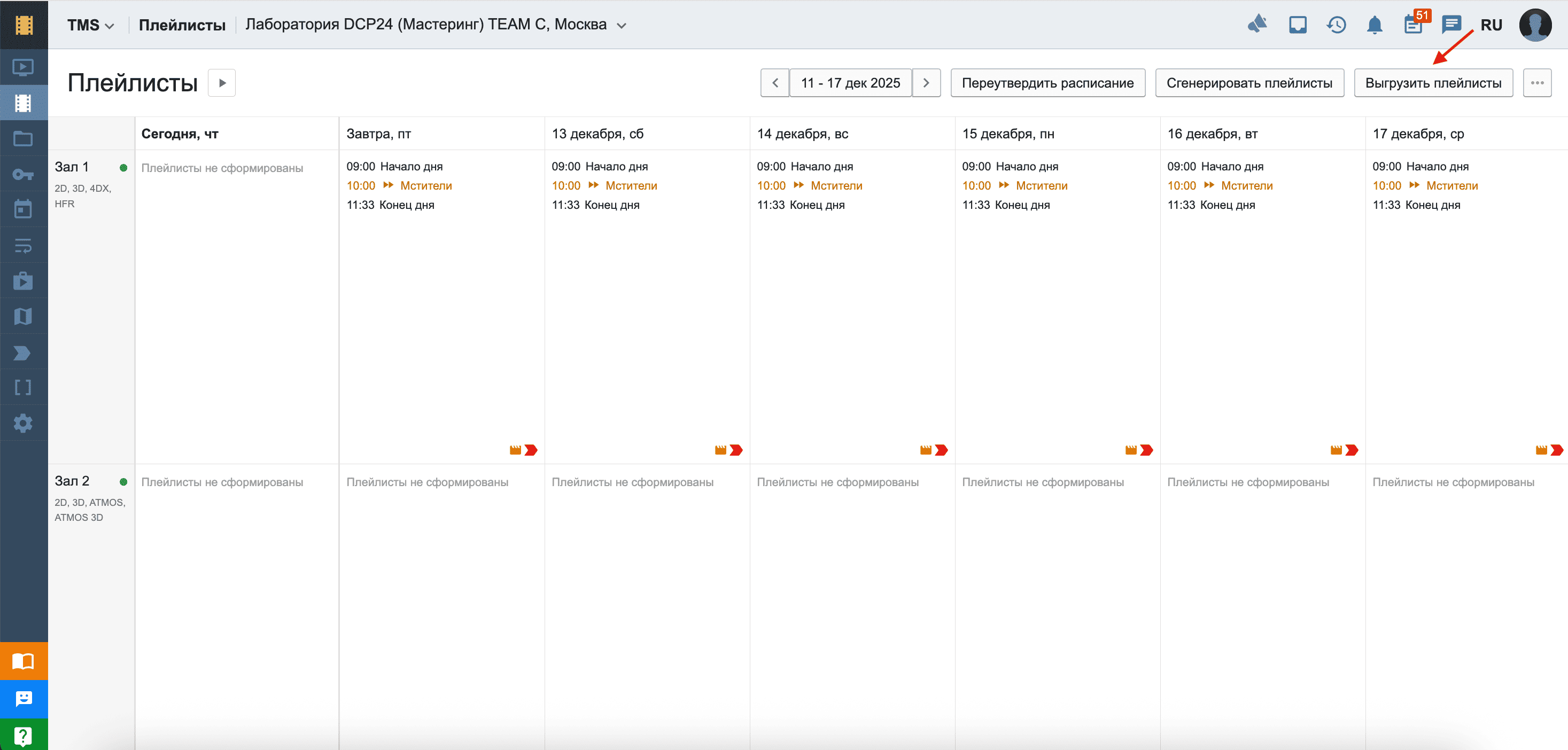Open the chat messages icon in header

coord(1451,25)
